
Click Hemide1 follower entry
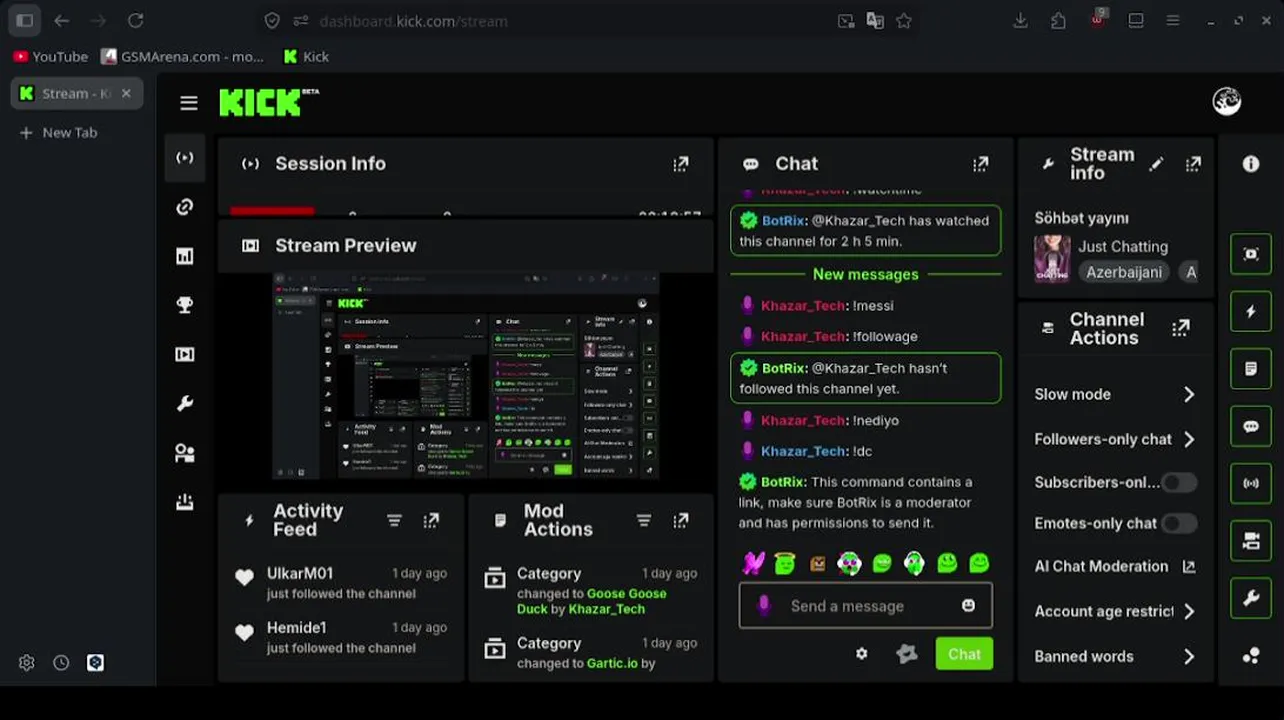(x=340, y=637)
